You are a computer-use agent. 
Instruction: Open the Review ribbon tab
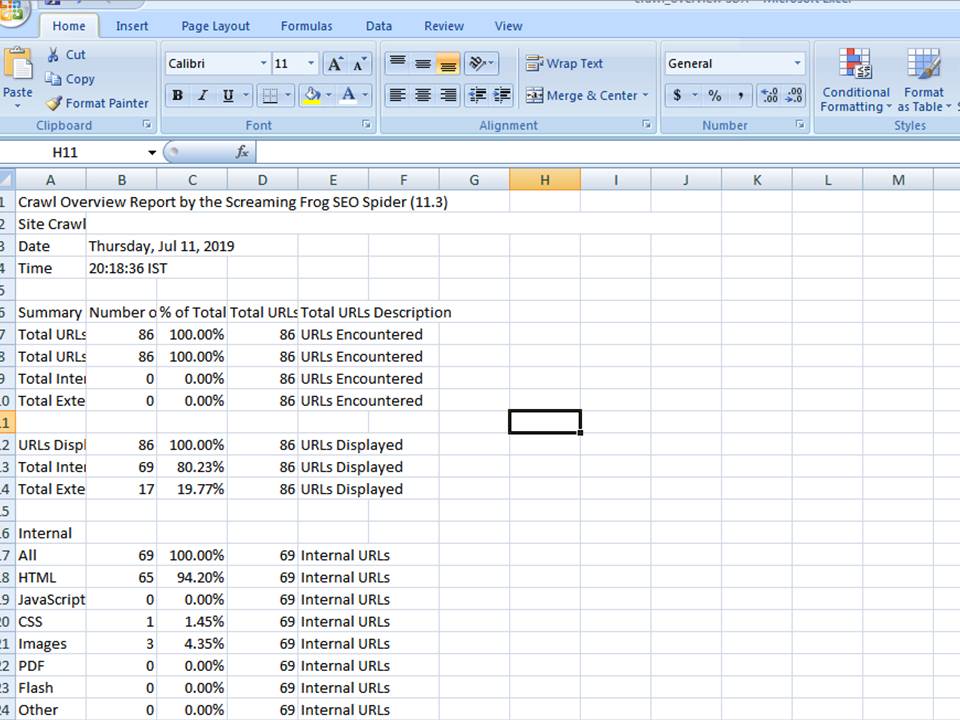443,26
